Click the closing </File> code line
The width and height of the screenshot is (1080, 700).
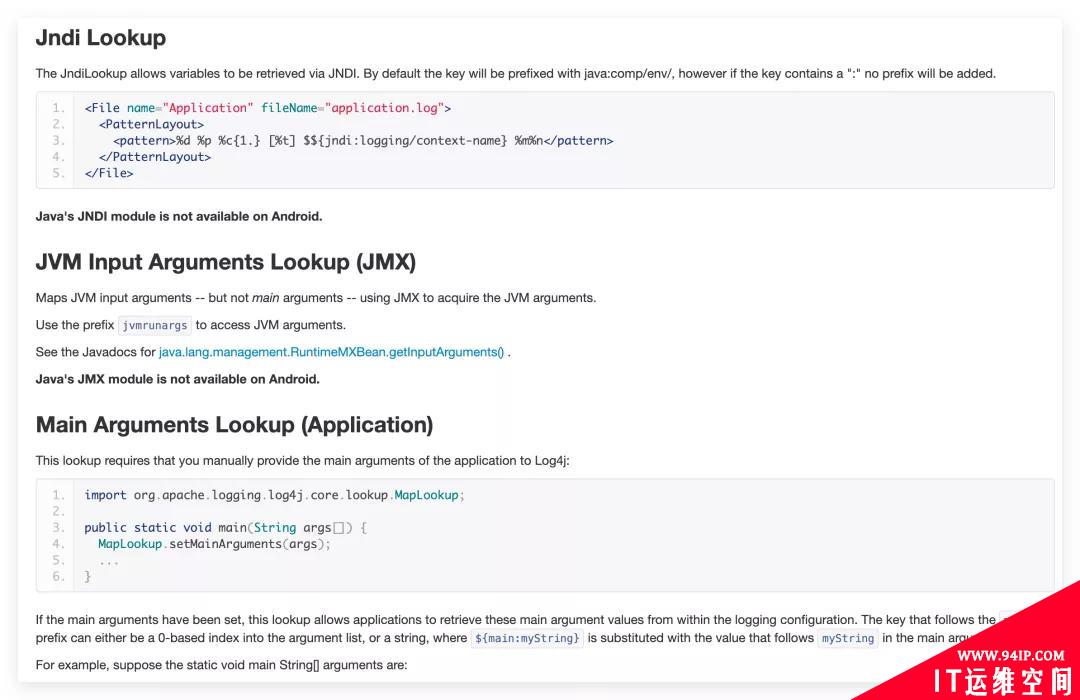(109, 173)
